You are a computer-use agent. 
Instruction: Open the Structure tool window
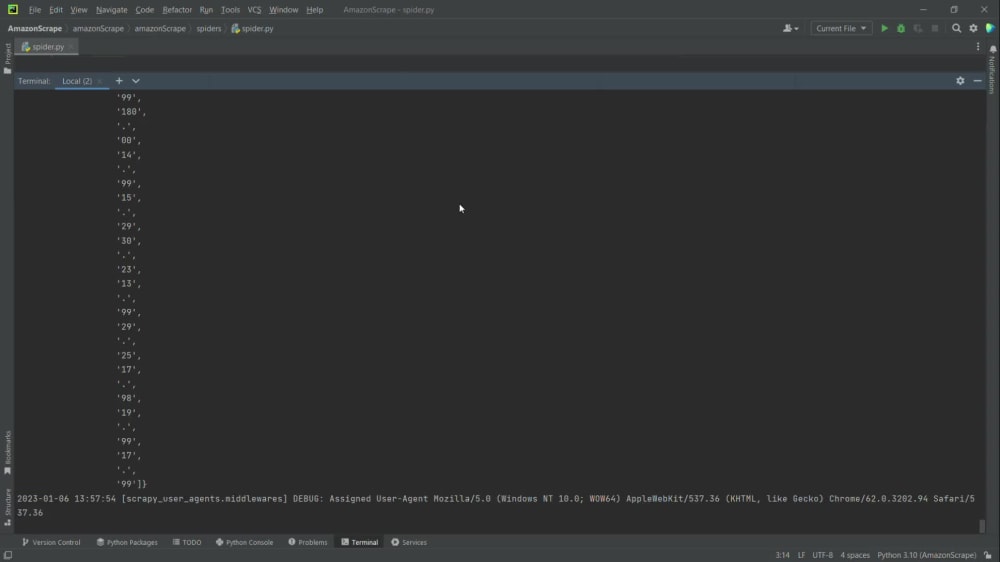pos(7,507)
